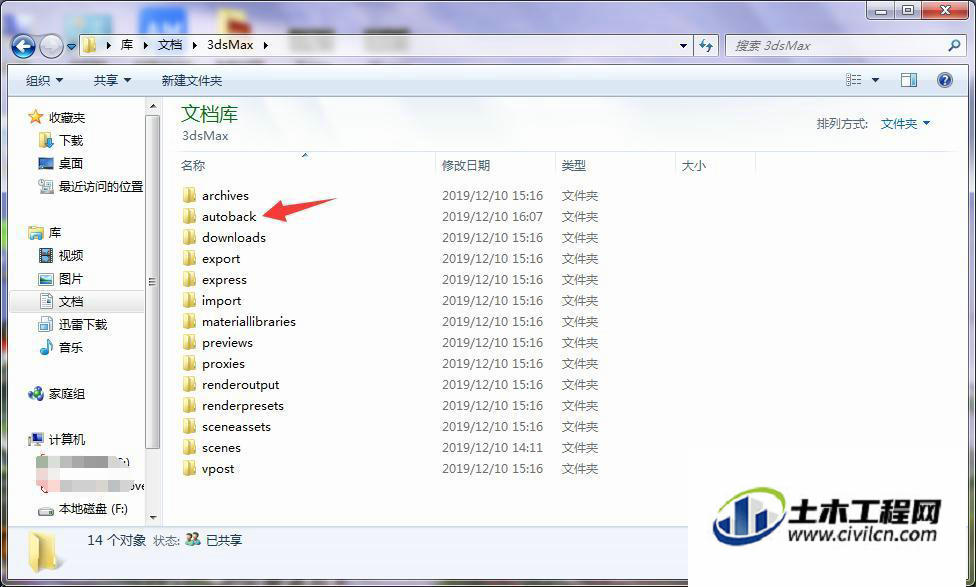Sort by the 修改日期 column header
The height and width of the screenshot is (587, 976).
tap(466, 166)
